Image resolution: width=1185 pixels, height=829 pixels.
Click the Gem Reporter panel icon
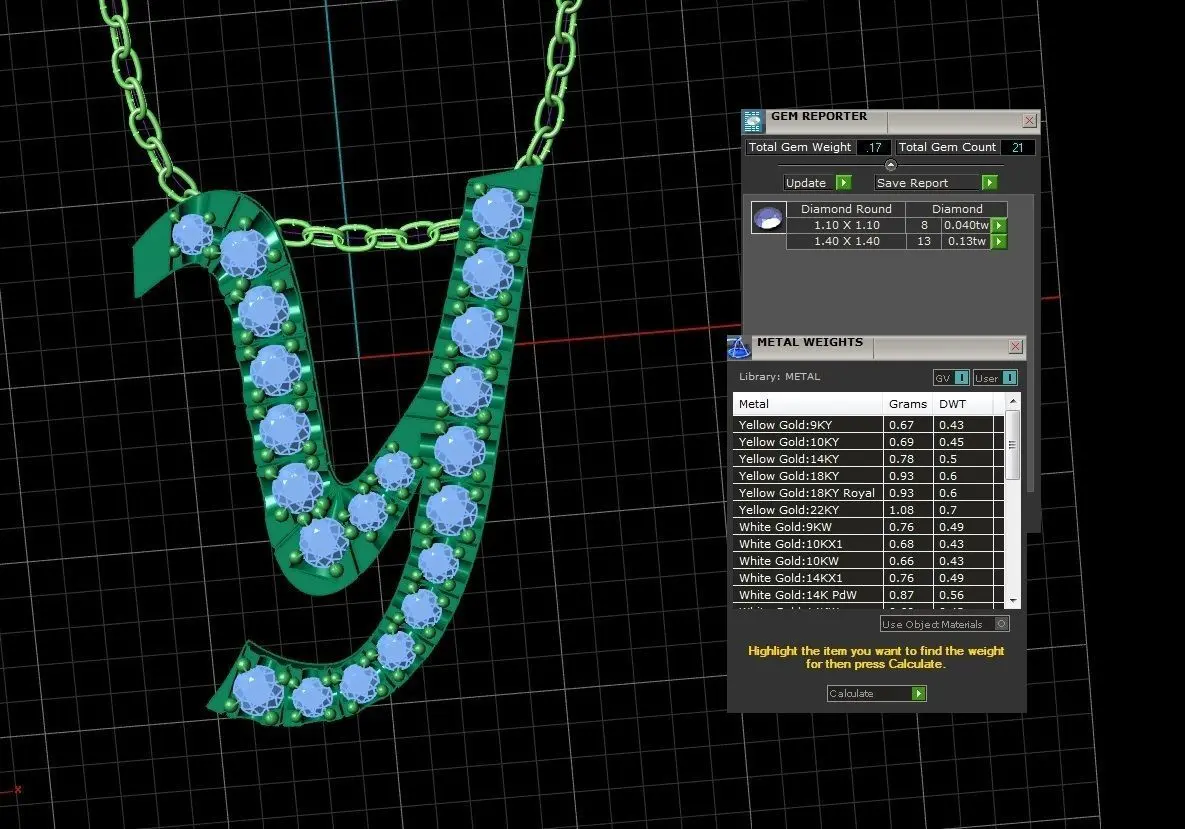click(753, 121)
